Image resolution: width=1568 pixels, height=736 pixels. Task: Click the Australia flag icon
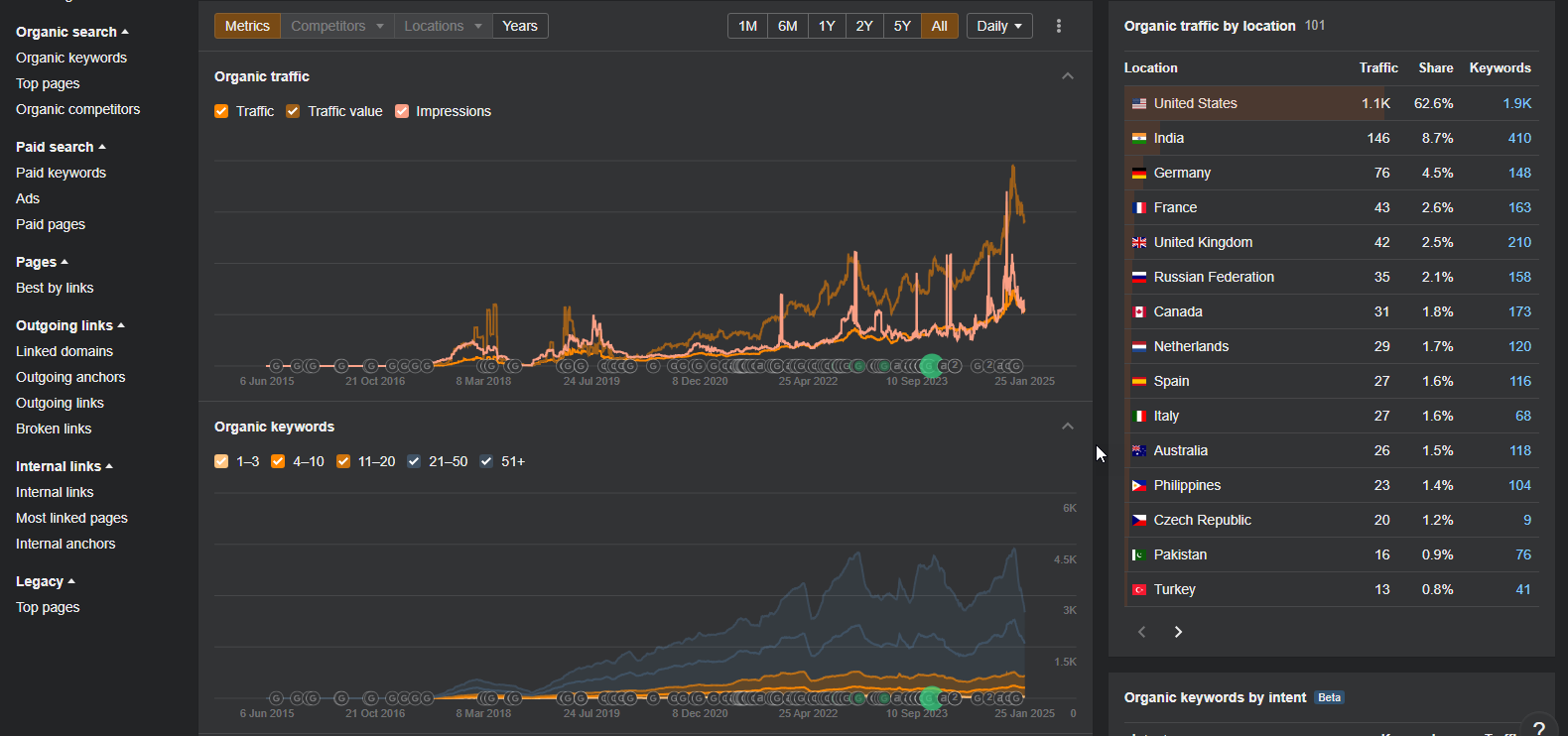1139,450
